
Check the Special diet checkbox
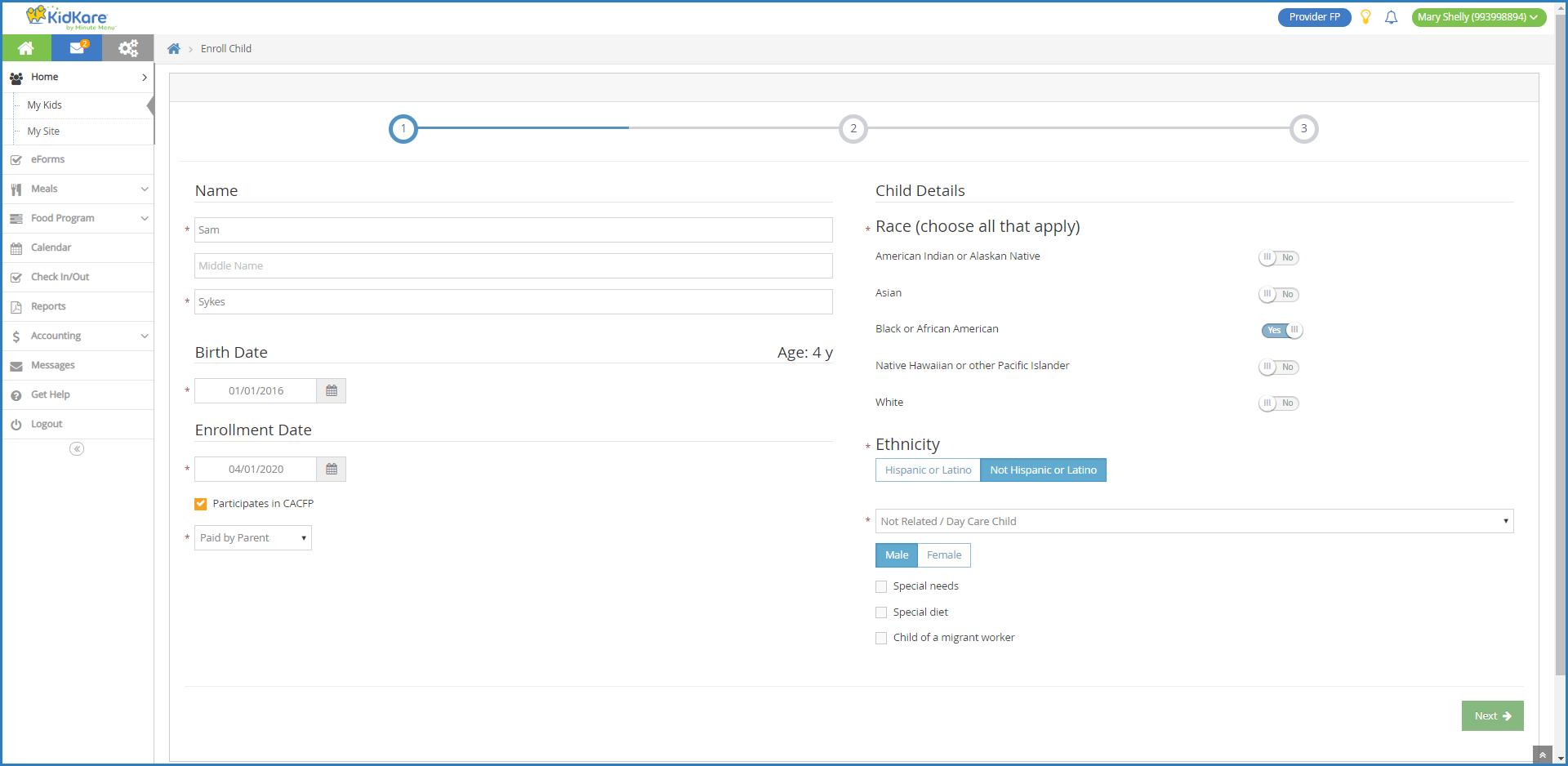click(881, 612)
